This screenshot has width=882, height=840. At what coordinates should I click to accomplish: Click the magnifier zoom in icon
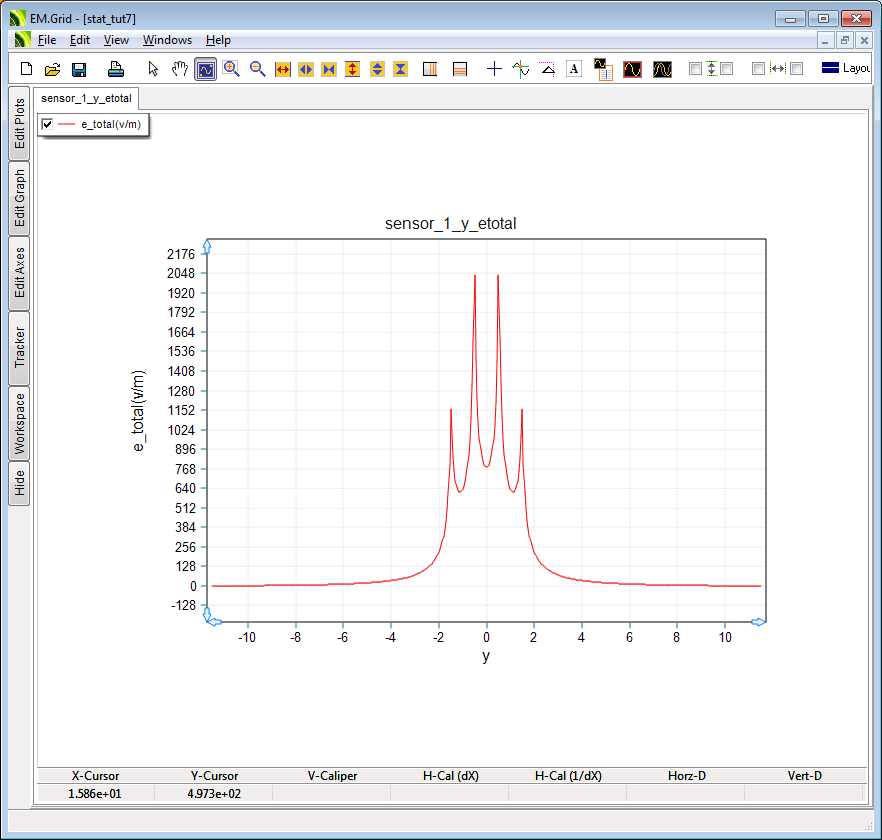(232, 69)
